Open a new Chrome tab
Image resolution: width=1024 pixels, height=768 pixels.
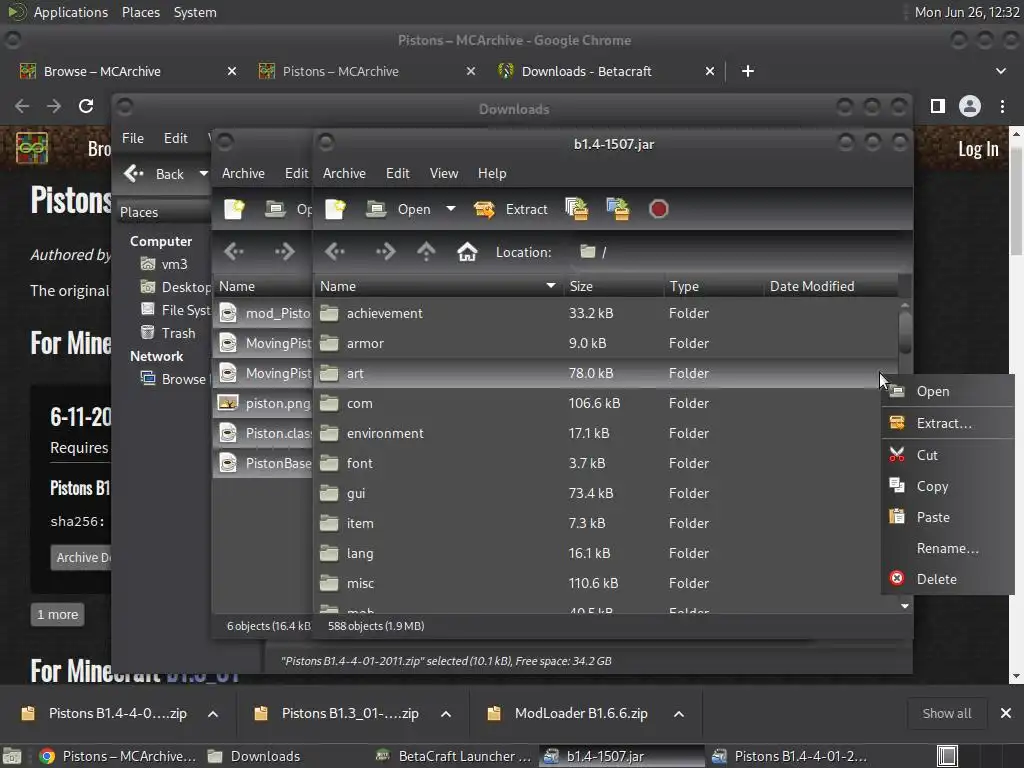(748, 71)
